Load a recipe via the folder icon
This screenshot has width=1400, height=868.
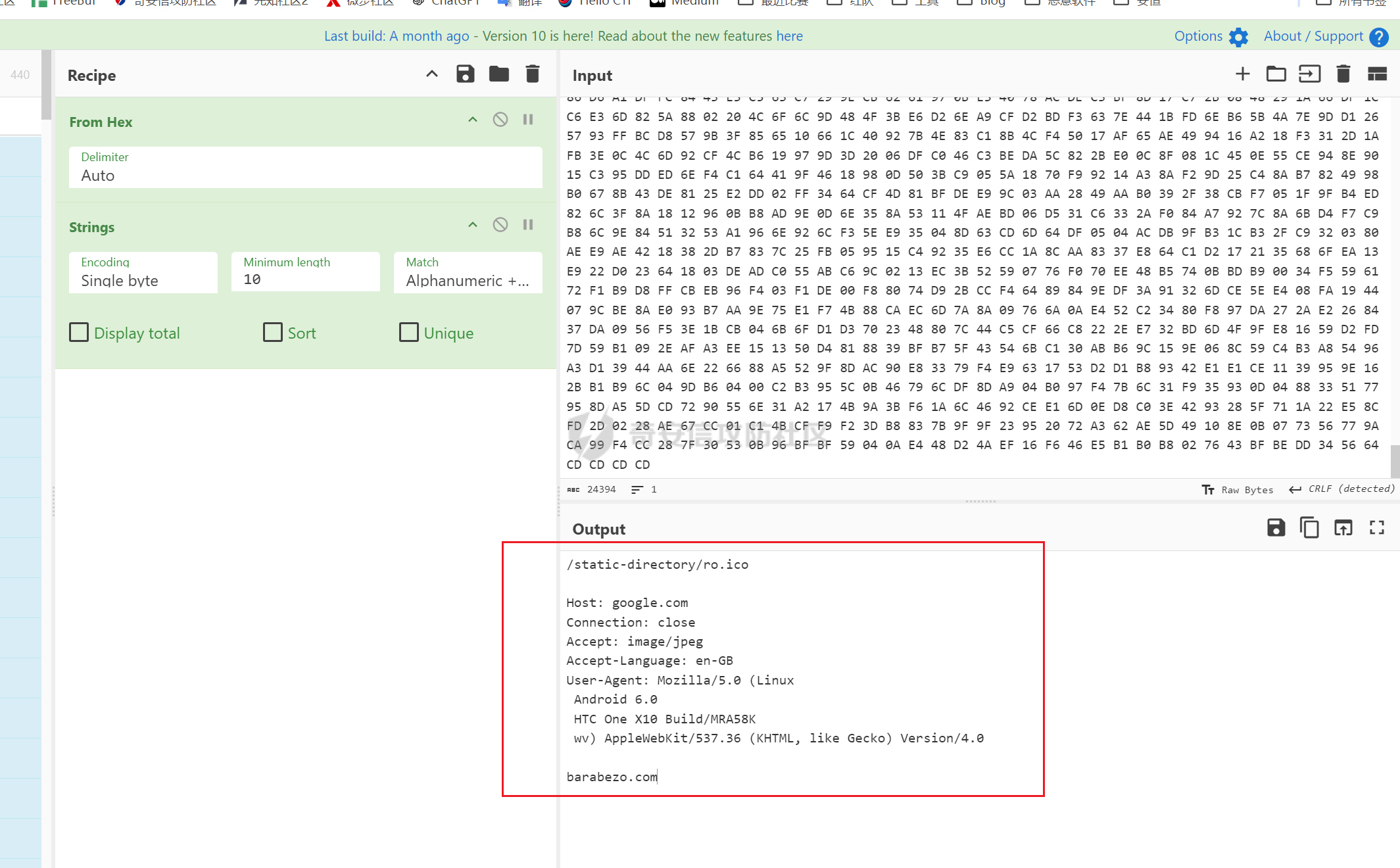click(x=498, y=74)
